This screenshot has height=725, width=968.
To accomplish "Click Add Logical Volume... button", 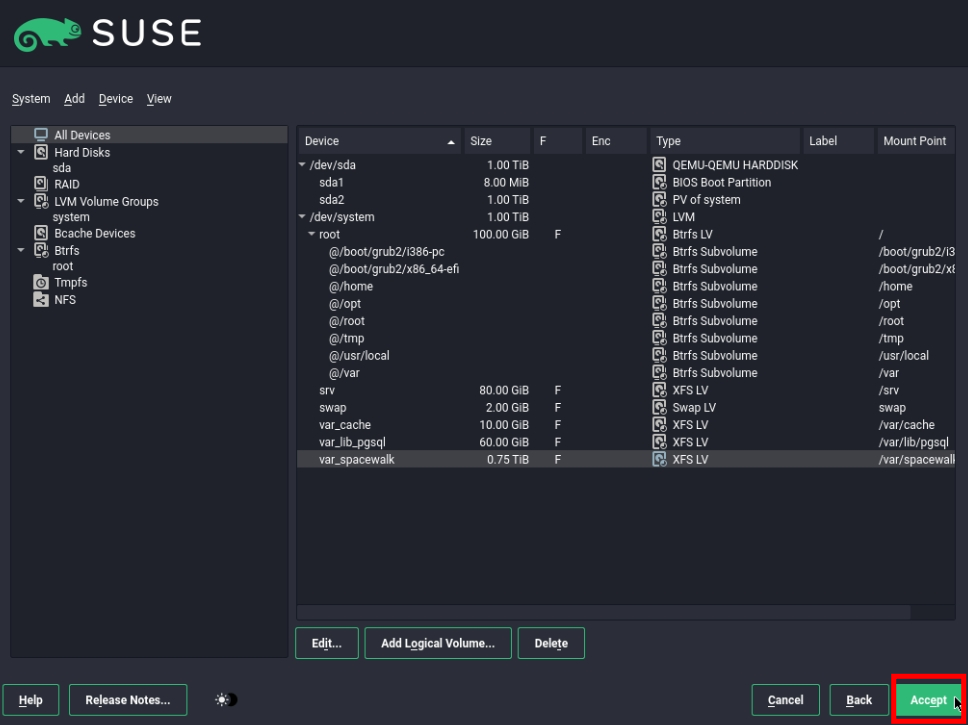I will (x=438, y=643).
